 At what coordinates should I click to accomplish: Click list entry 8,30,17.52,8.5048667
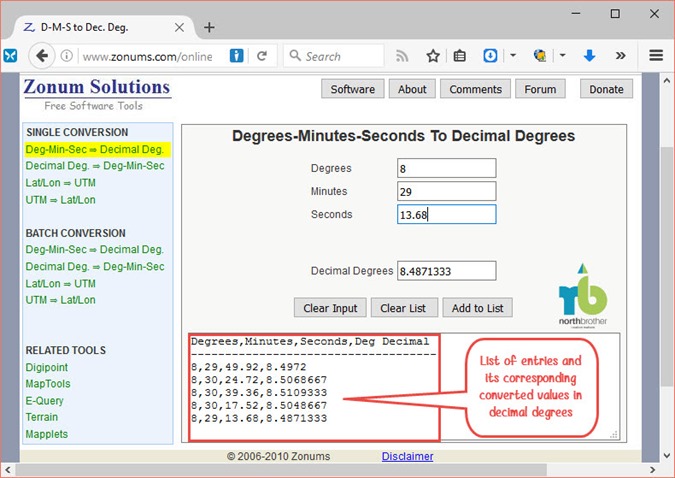point(259,406)
